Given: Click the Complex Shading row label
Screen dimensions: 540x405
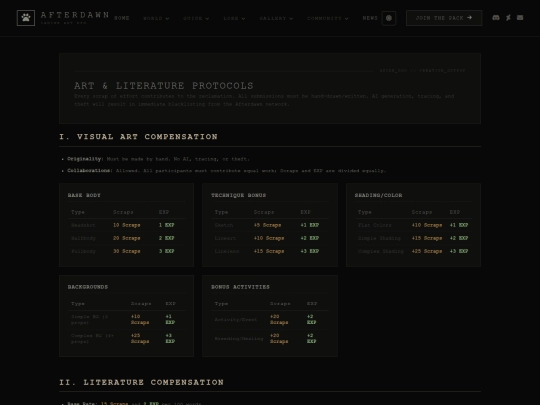Looking at the screenshot, I should [x=381, y=251].
